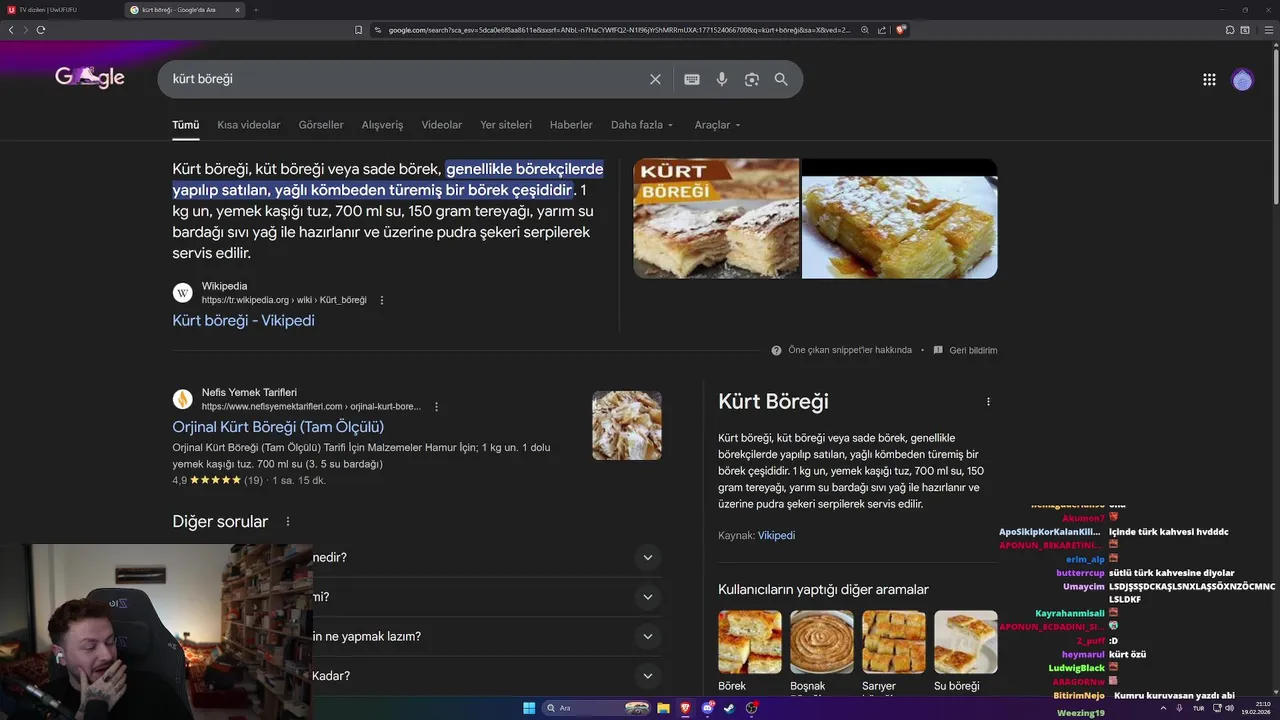This screenshot has width=1280, height=720.
Task: Open the KÜRT BÖREĞİ labeled snippet image
Action: click(716, 218)
